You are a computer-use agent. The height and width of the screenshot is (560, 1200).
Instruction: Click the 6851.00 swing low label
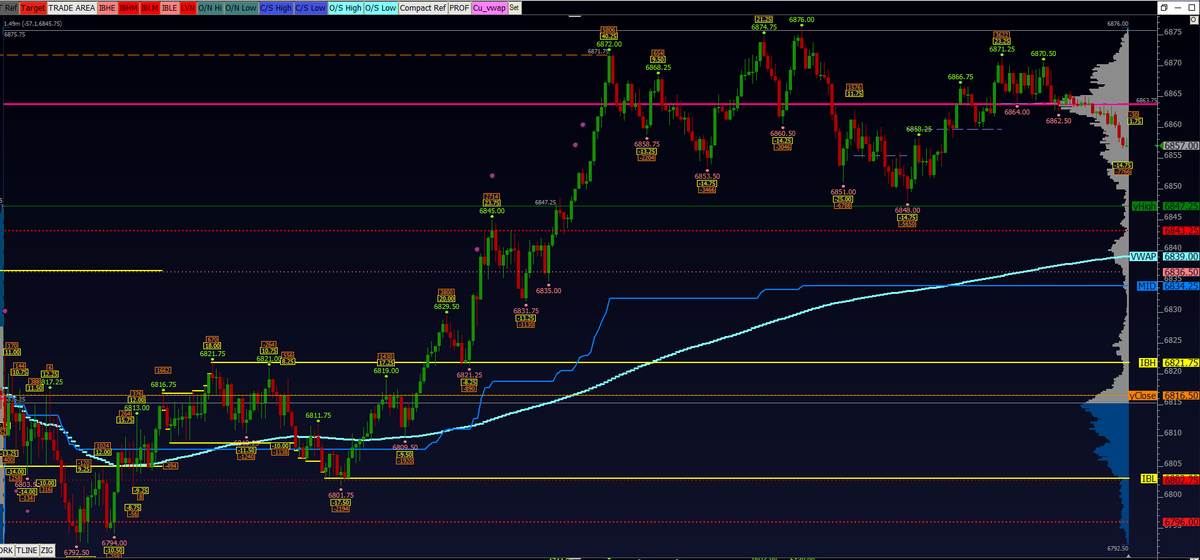pyautogui.click(x=843, y=192)
